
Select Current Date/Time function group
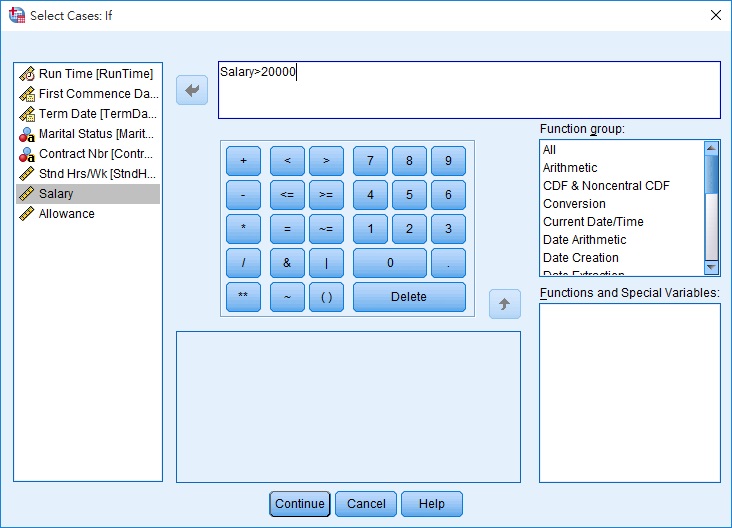point(622,222)
